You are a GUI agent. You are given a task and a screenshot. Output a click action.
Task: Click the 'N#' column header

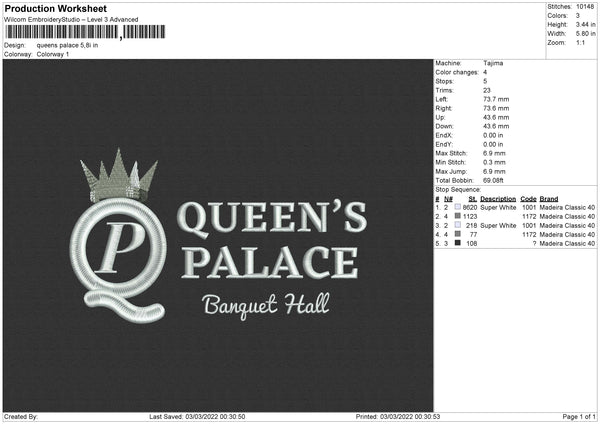point(448,199)
